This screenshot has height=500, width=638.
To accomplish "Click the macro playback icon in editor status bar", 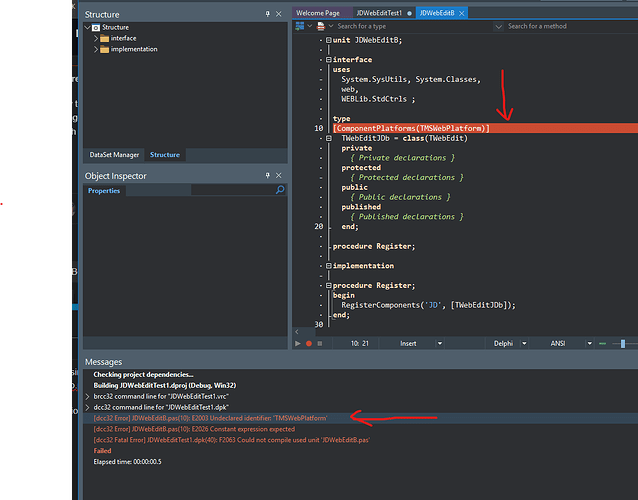I will point(298,343).
